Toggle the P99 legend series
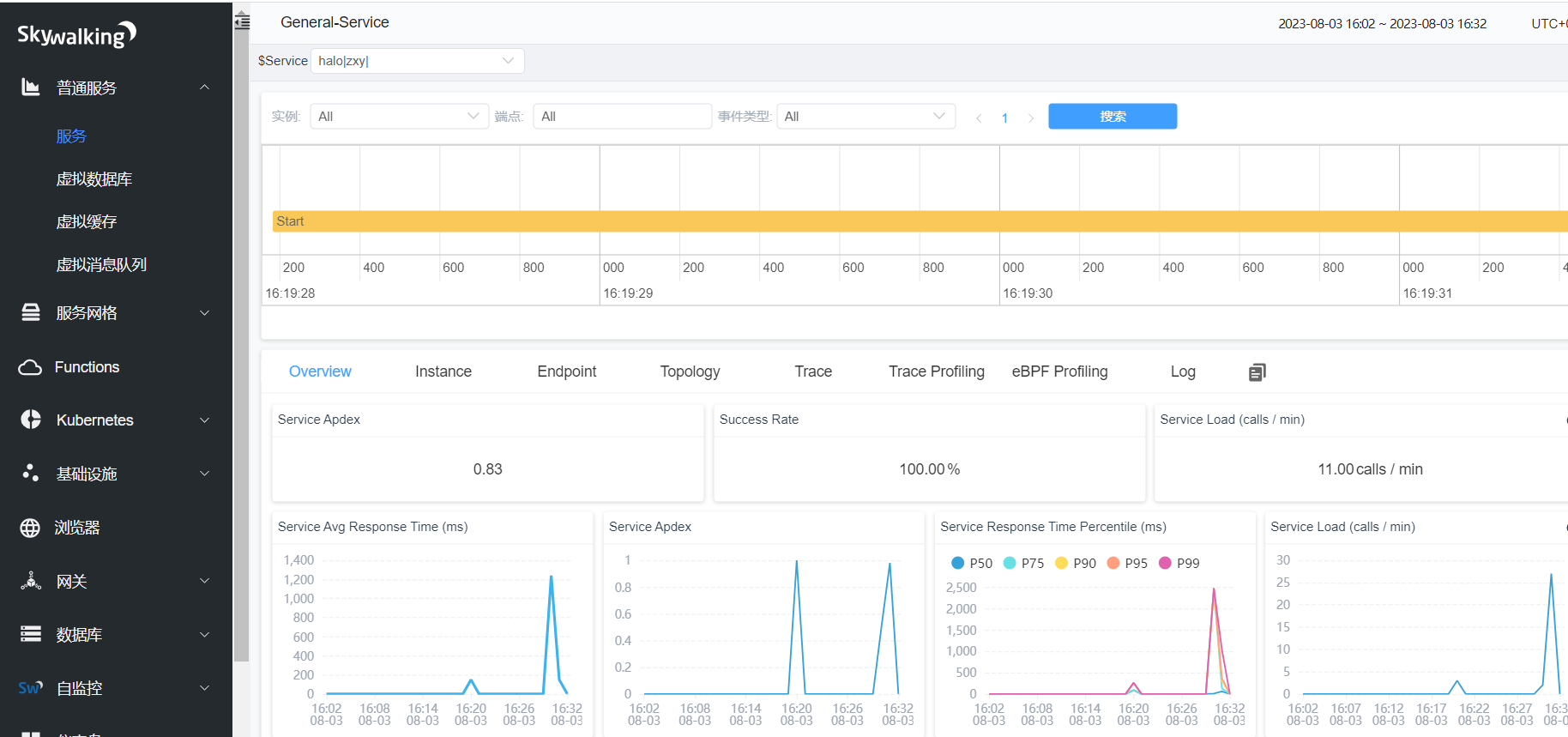This screenshot has height=737, width=1568. [x=1179, y=563]
